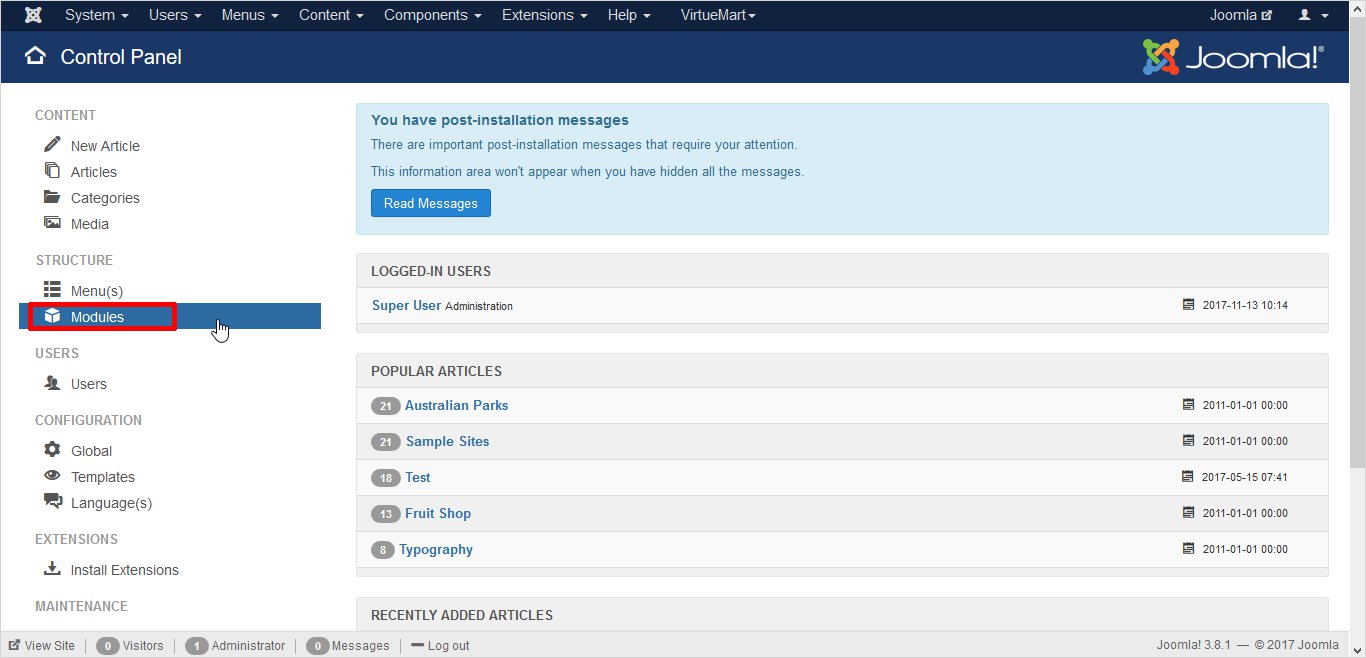This screenshot has width=1366, height=658.
Task: Click the Categories folder icon
Action: click(52, 197)
